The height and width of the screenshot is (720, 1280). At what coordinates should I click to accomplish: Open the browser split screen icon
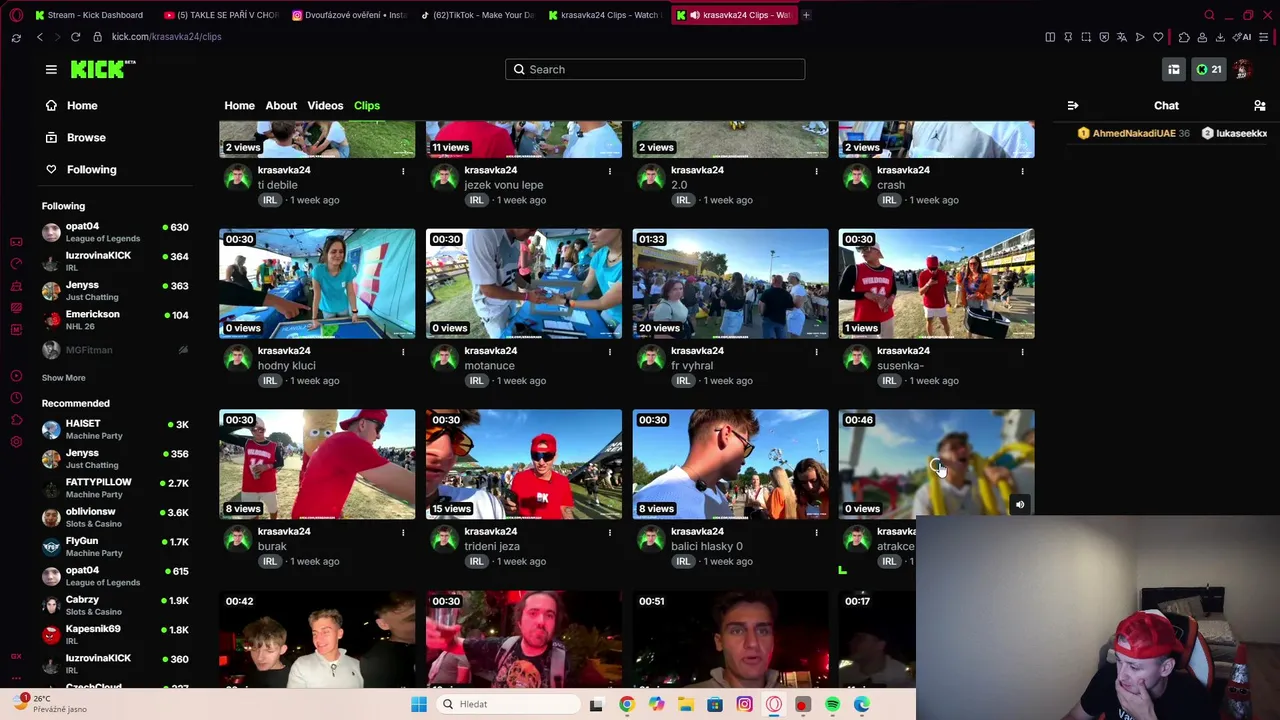pyautogui.click(x=1050, y=37)
